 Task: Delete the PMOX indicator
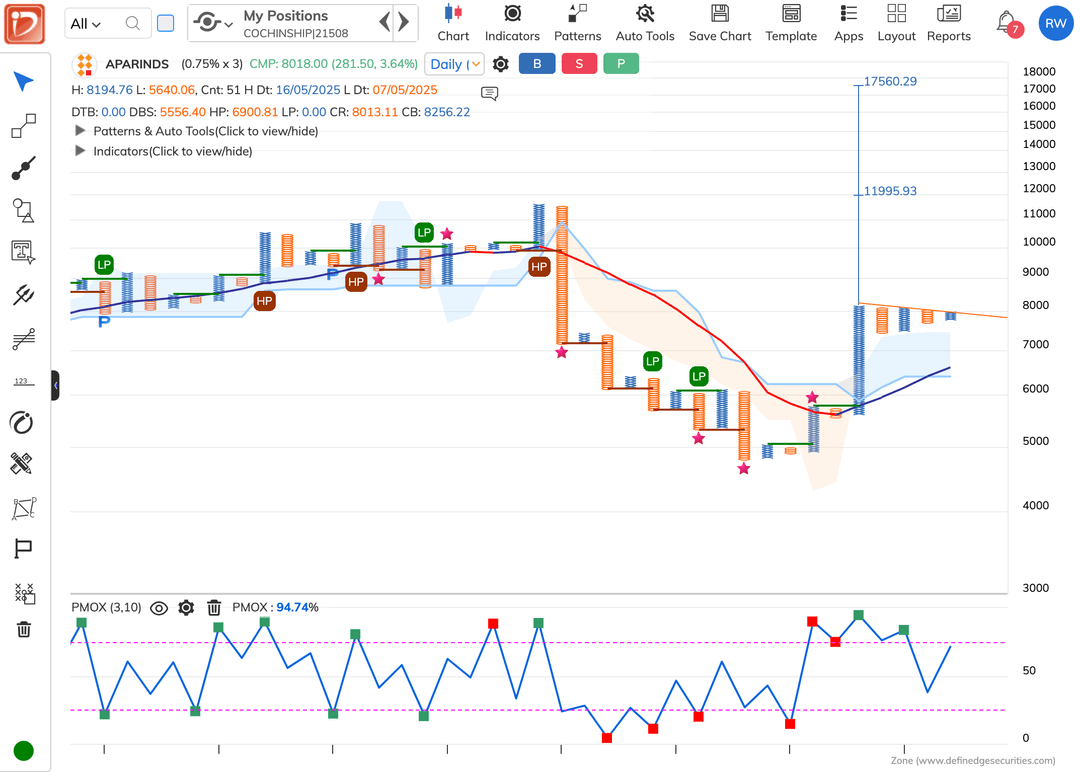[x=214, y=607]
